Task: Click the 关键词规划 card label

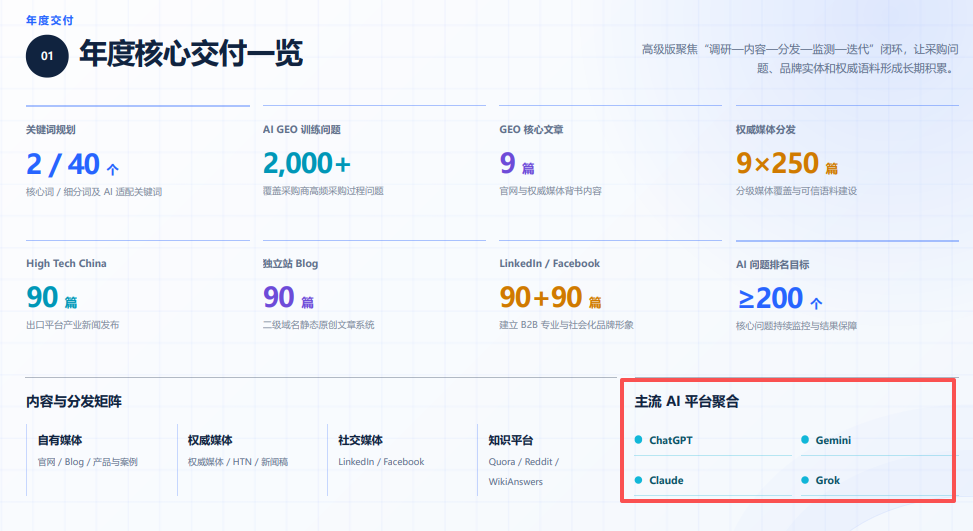Action: click(51, 130)
